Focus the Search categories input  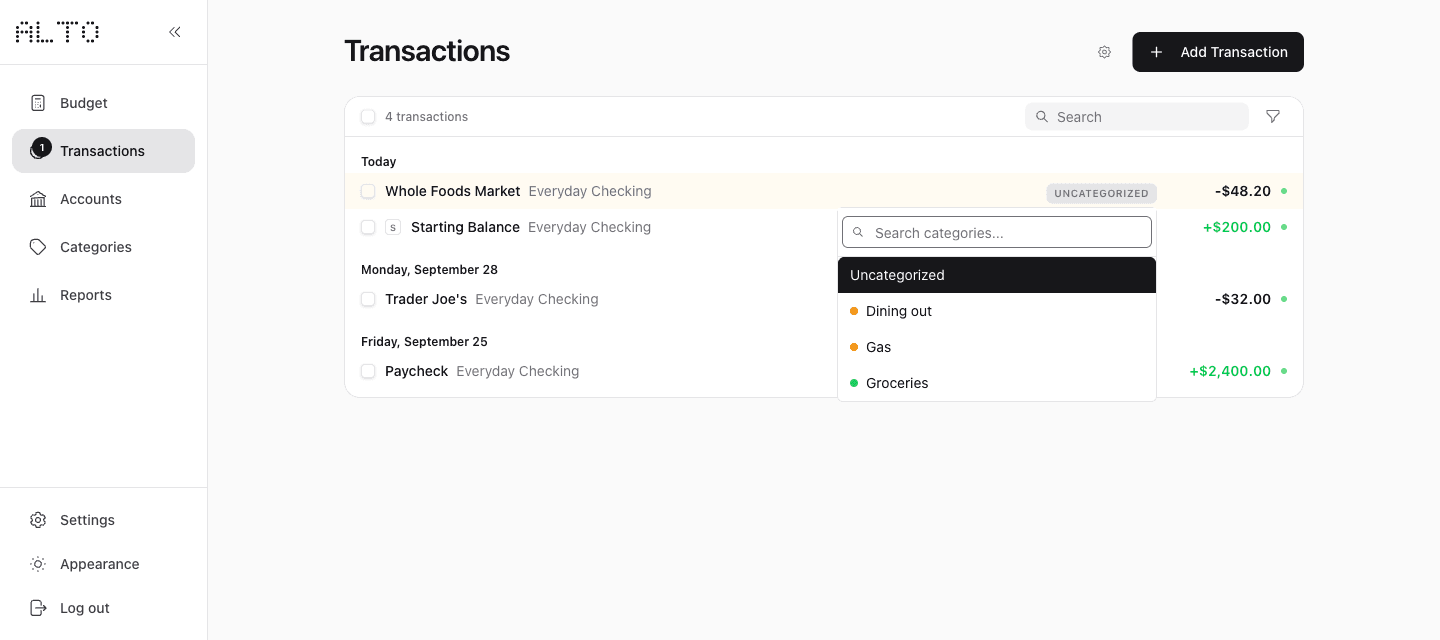coord(997,233)
